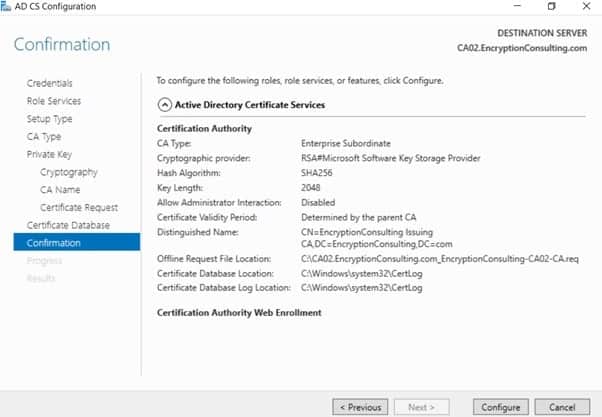Maximize the AD CS Configuration window
Screen dimensions: 602x417
551,7
